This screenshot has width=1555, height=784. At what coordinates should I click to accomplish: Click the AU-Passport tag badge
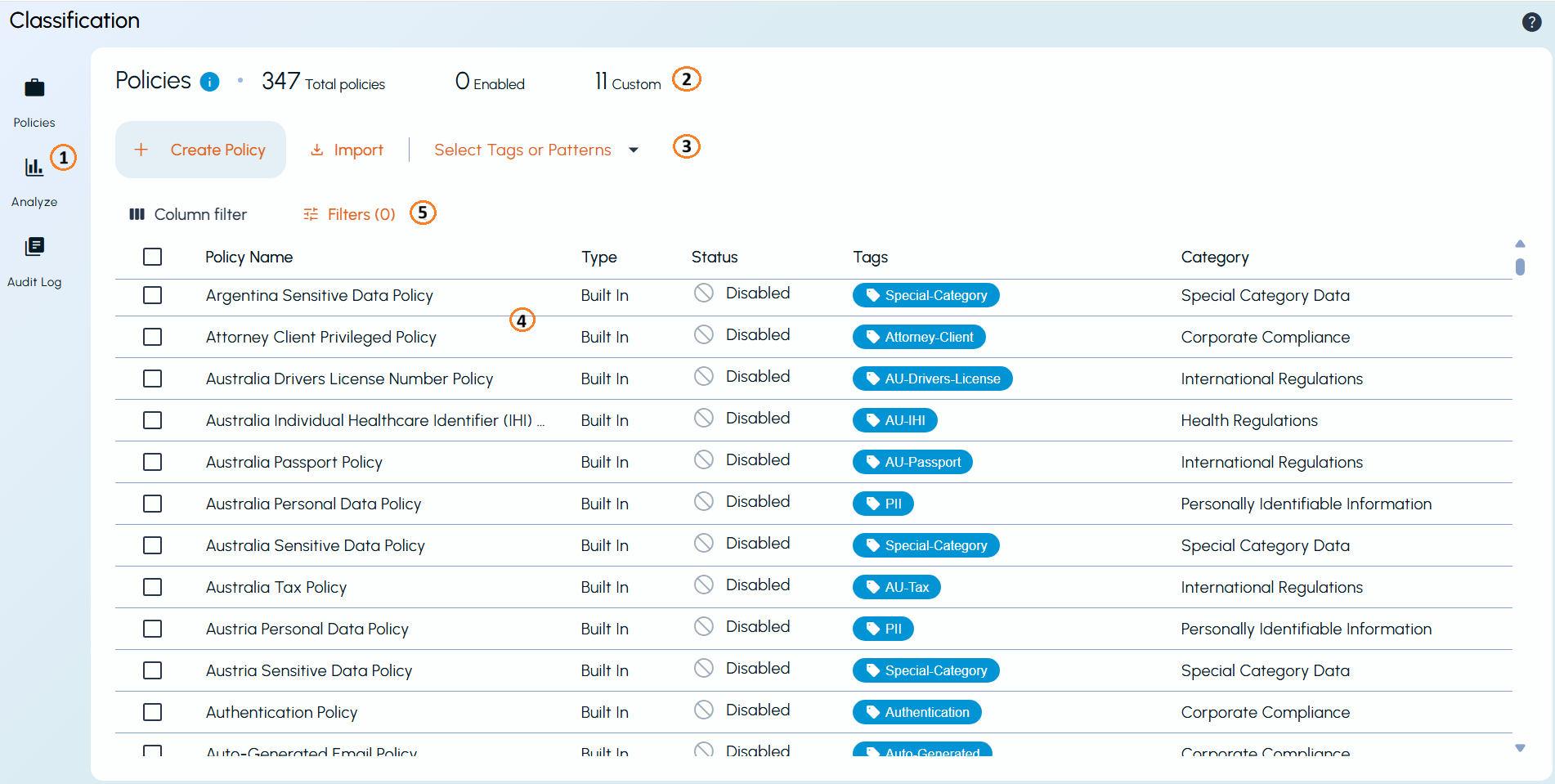912,462
